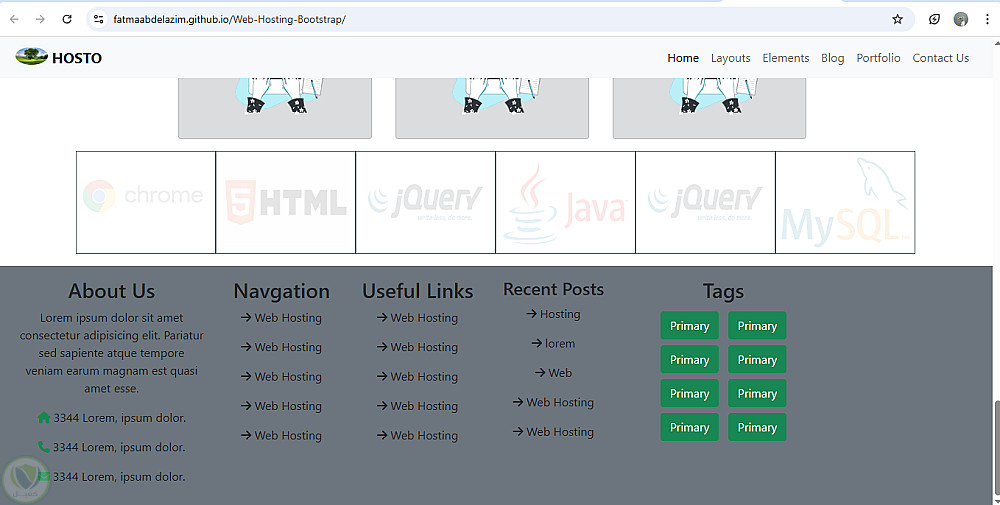Open the extensions icon in browser toolbar

[x=934, y=19]
